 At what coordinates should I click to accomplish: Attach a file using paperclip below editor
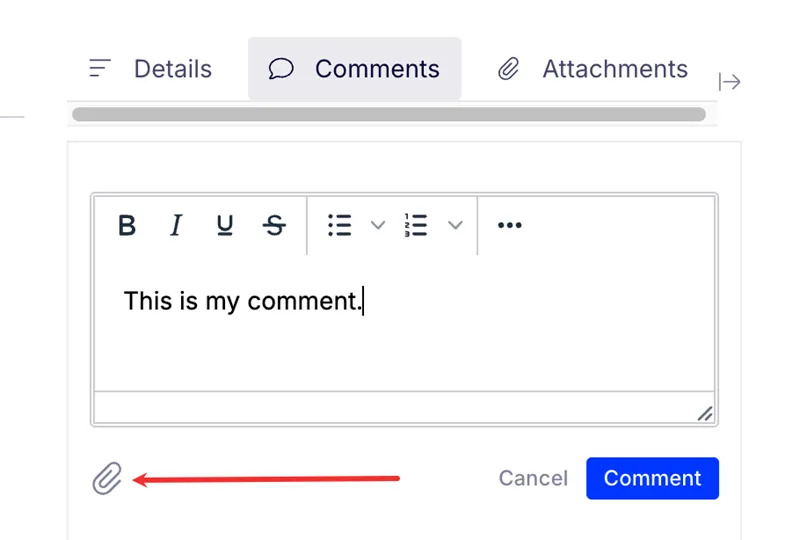pyautogui.click(x=107, y=478)
